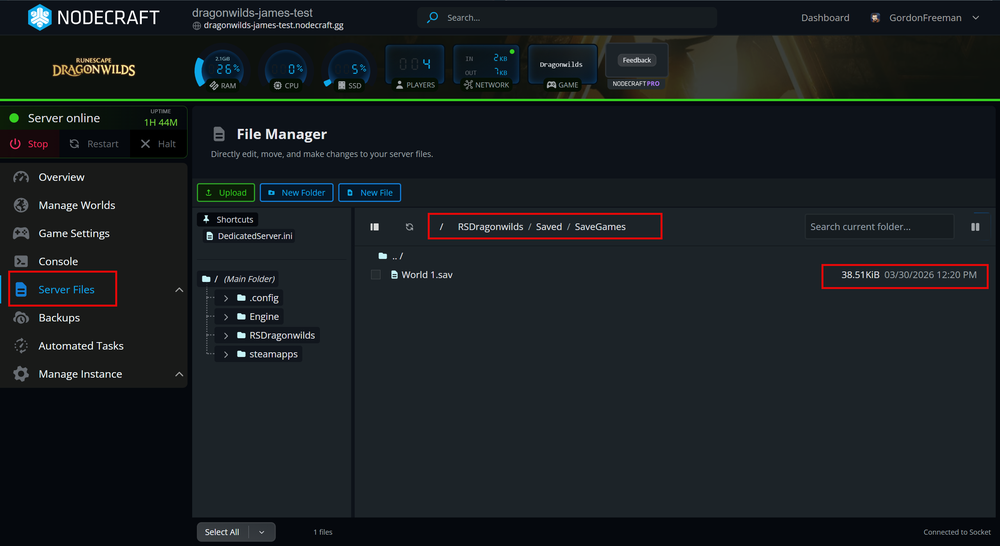Go to root slash in breadcrumb
The height and width of the screenshot is (546, 1000).
coord(441,227)
